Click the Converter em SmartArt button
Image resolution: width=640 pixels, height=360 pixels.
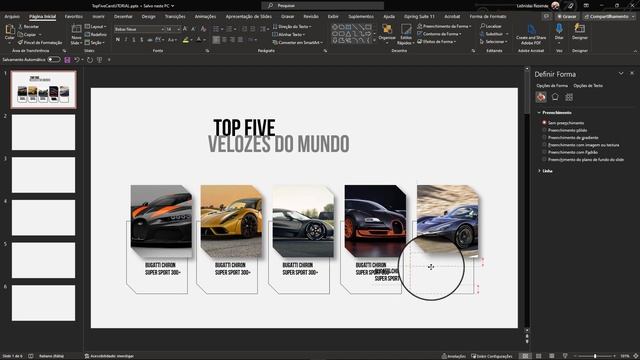click(x=298, y=42)
